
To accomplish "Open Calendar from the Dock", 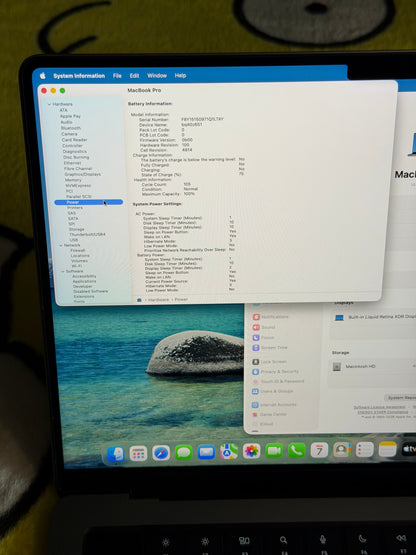I will coord(319,450).
